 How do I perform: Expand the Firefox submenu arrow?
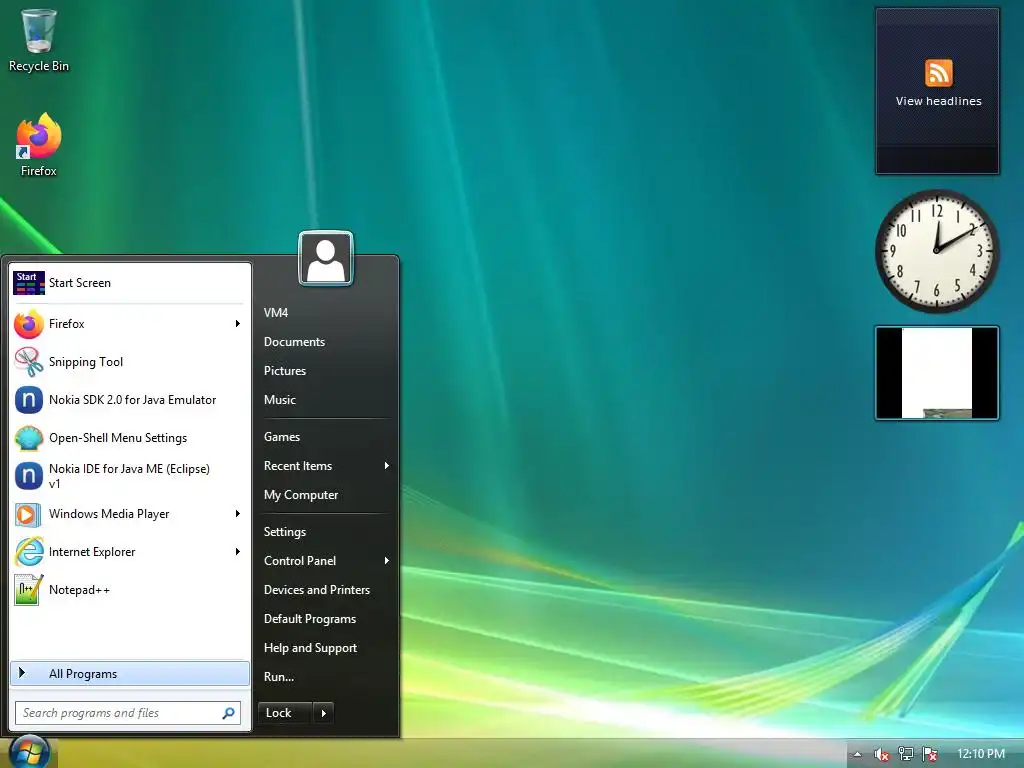238,324
